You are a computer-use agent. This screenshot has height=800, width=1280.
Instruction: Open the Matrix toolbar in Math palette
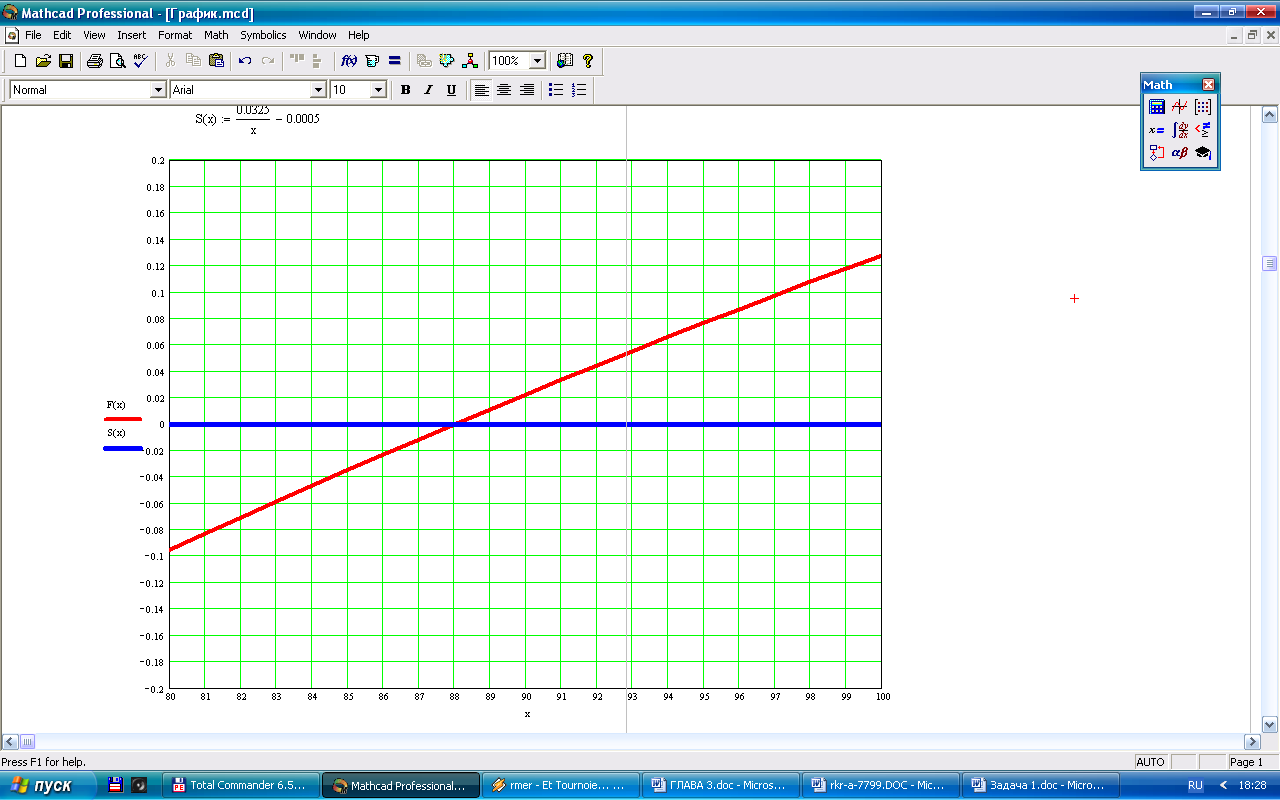pyautogui.click(x=1203, y=107)
